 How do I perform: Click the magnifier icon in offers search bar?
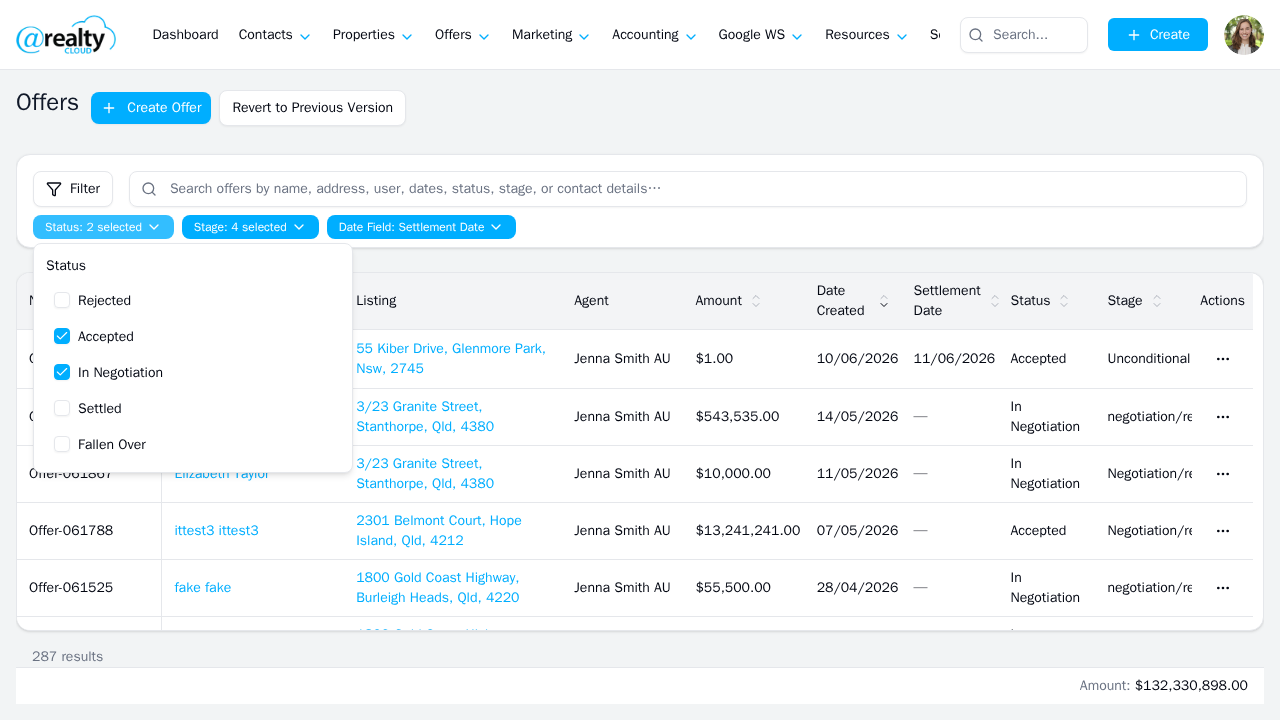click(x=149, y=189)
